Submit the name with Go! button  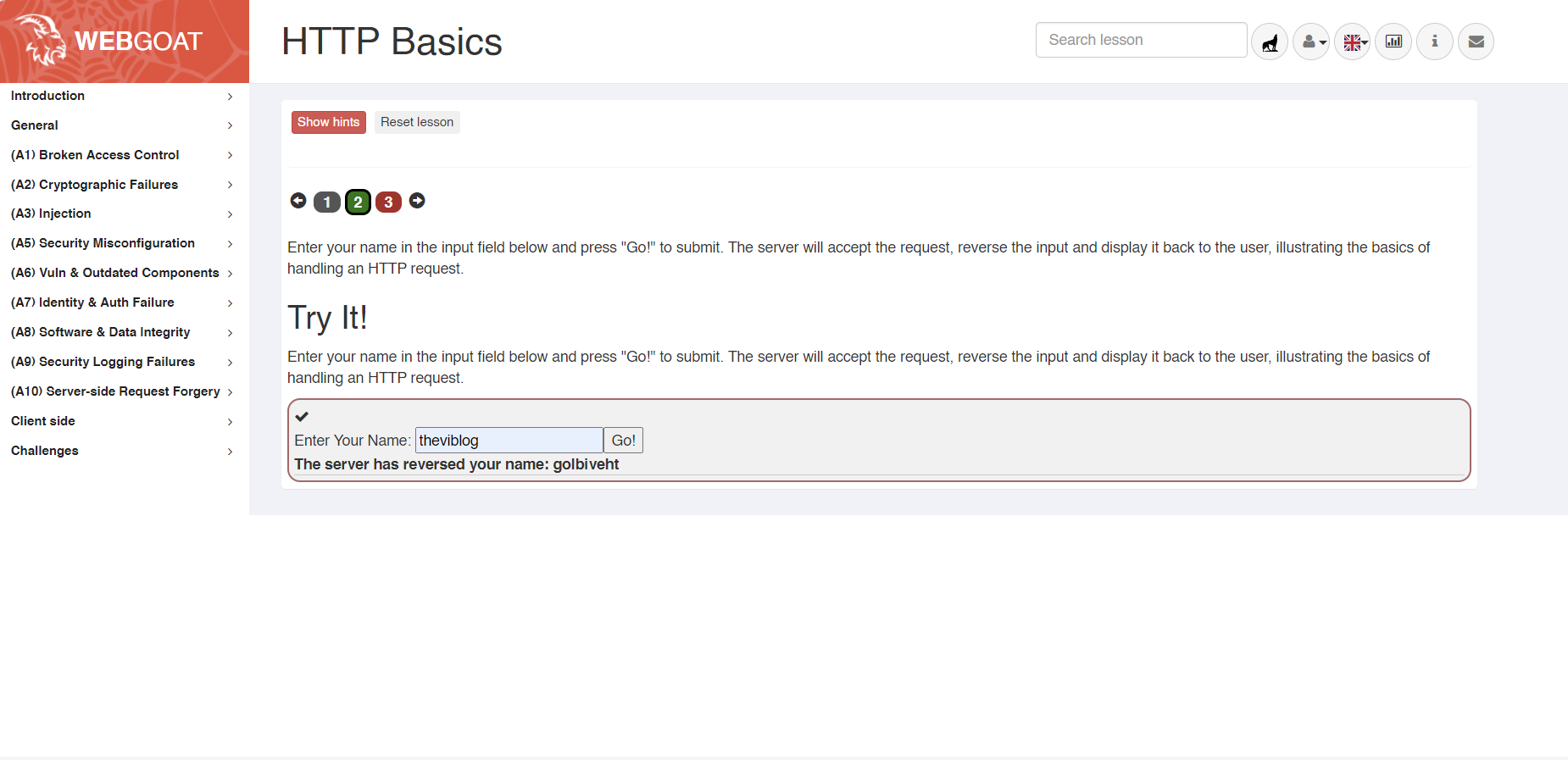[x=623, y=441]
